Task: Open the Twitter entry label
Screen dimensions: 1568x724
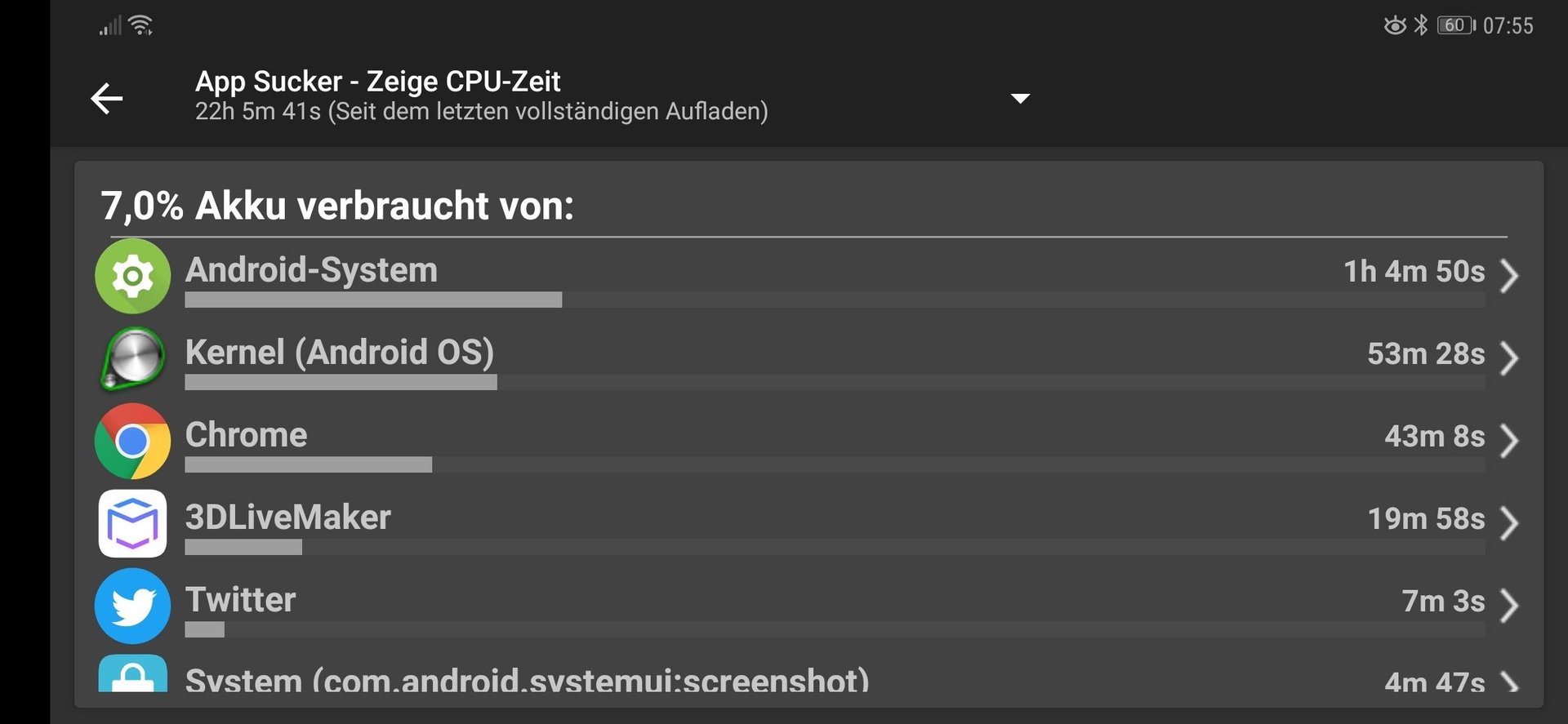Action: (240, 599)
